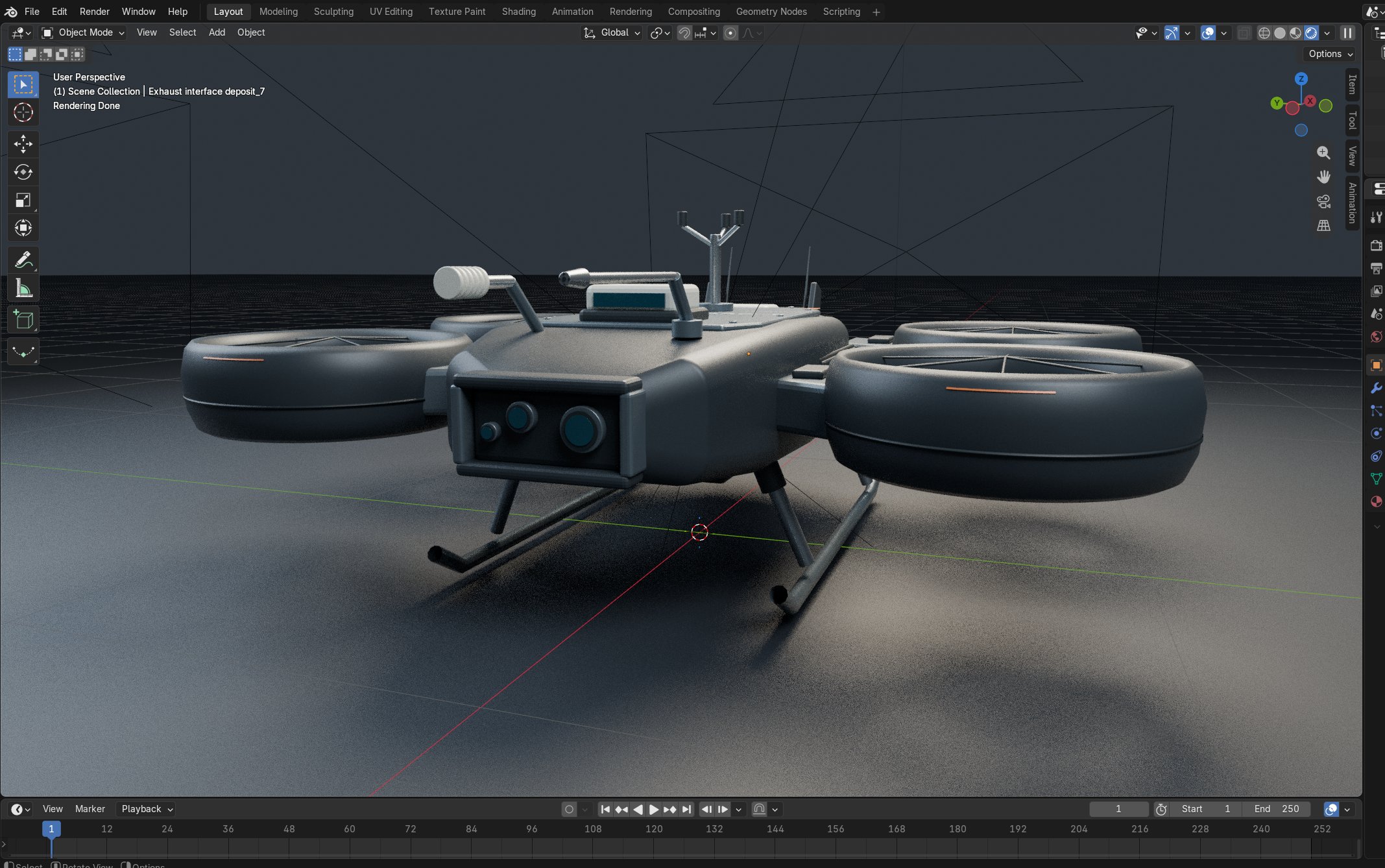Activate the Move tool
Image resolution: width=1385 pixels, height=868 pixels.
(23, 144)
